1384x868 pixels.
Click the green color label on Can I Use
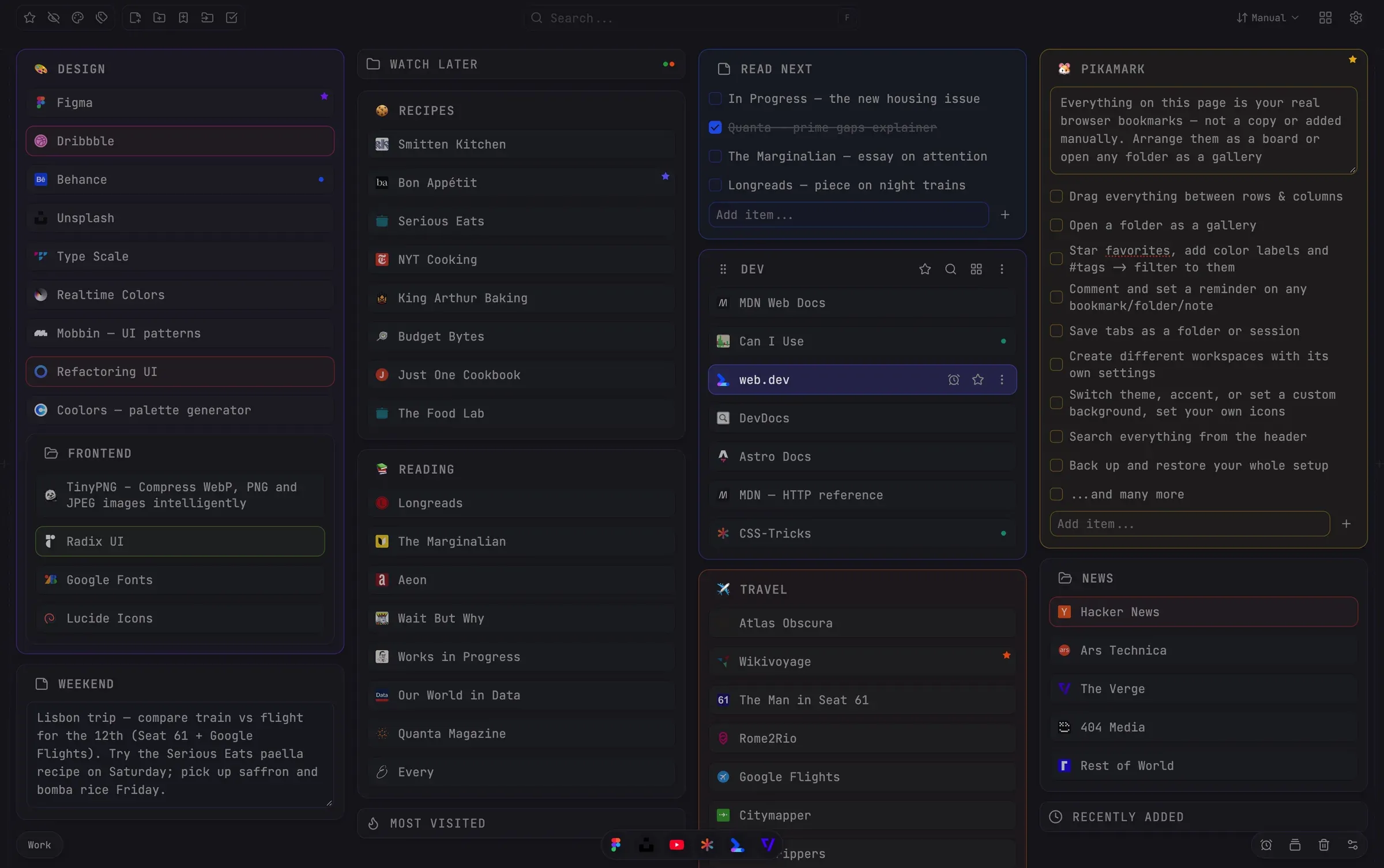pos(1003,342)
